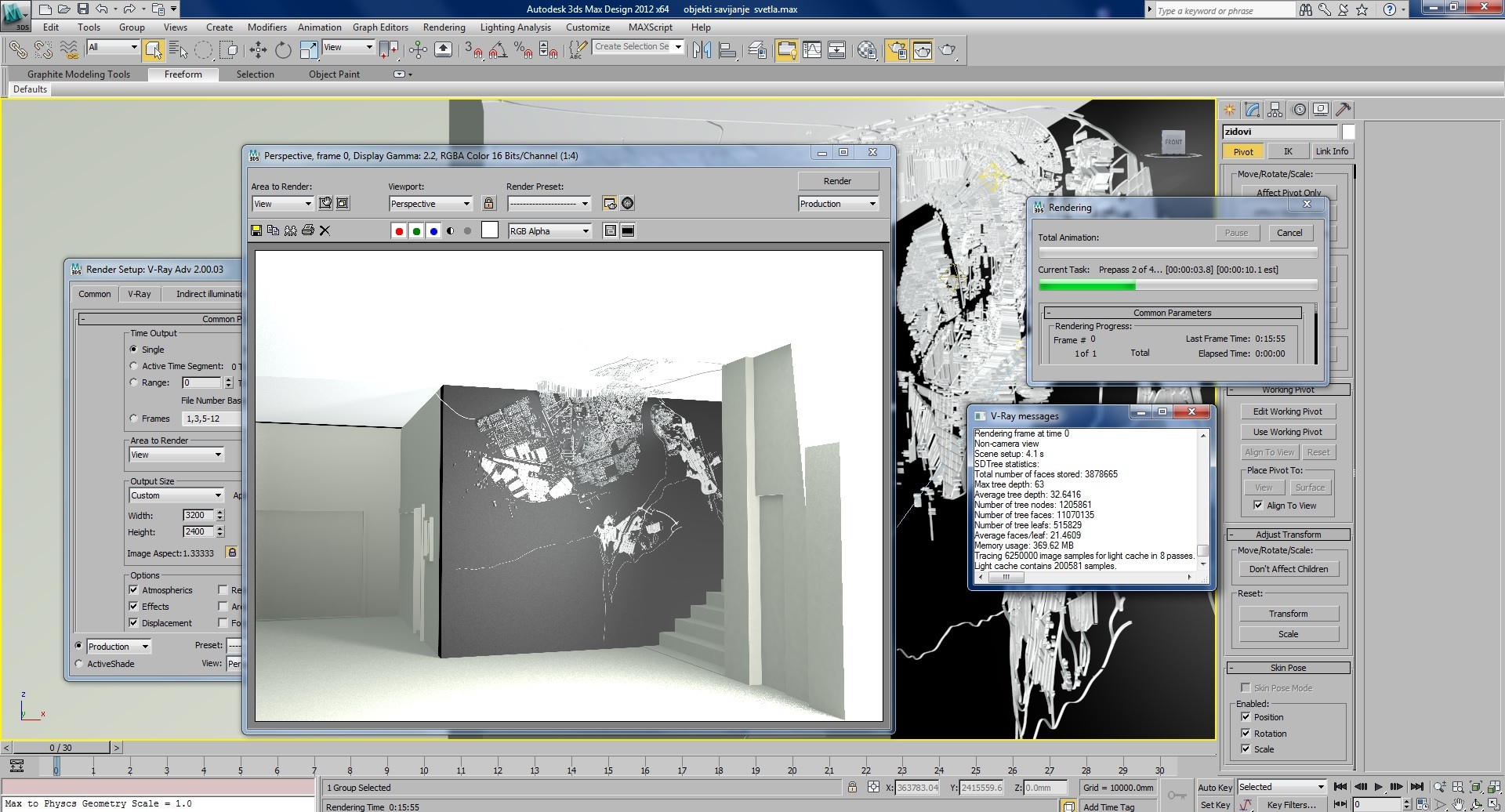The image size is (1505, 812).
Task: Click the Play Animation button
Action: click(1378, 787)
